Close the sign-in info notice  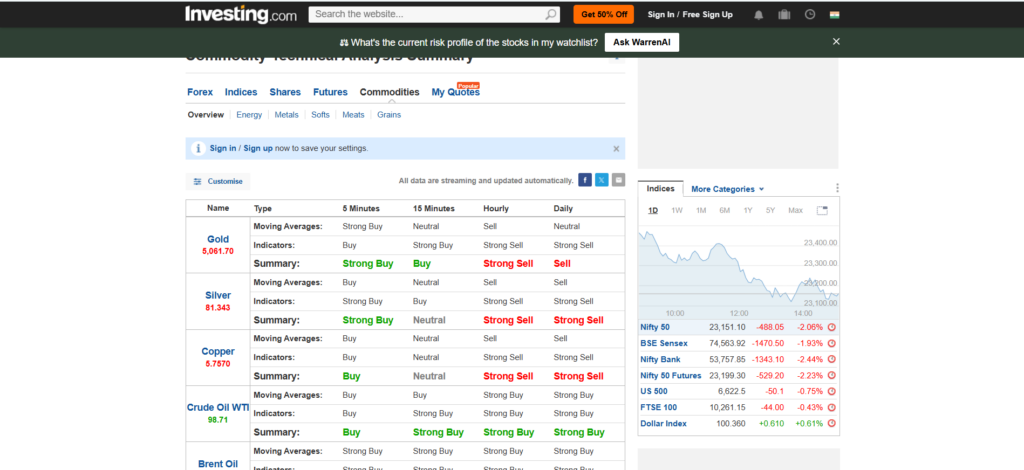[x=616, y=149]
